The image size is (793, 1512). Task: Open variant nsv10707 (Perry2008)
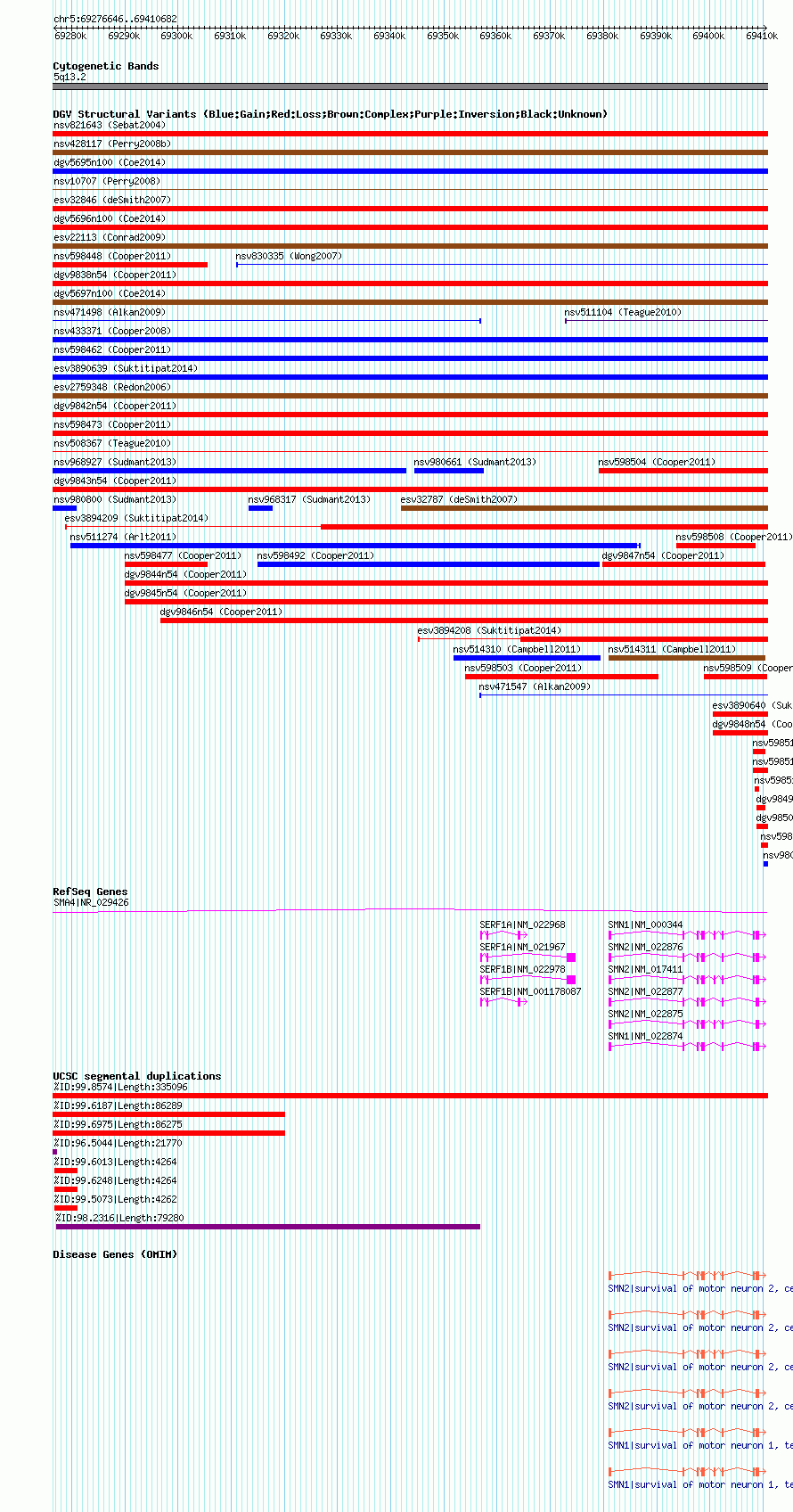point(107,181)
